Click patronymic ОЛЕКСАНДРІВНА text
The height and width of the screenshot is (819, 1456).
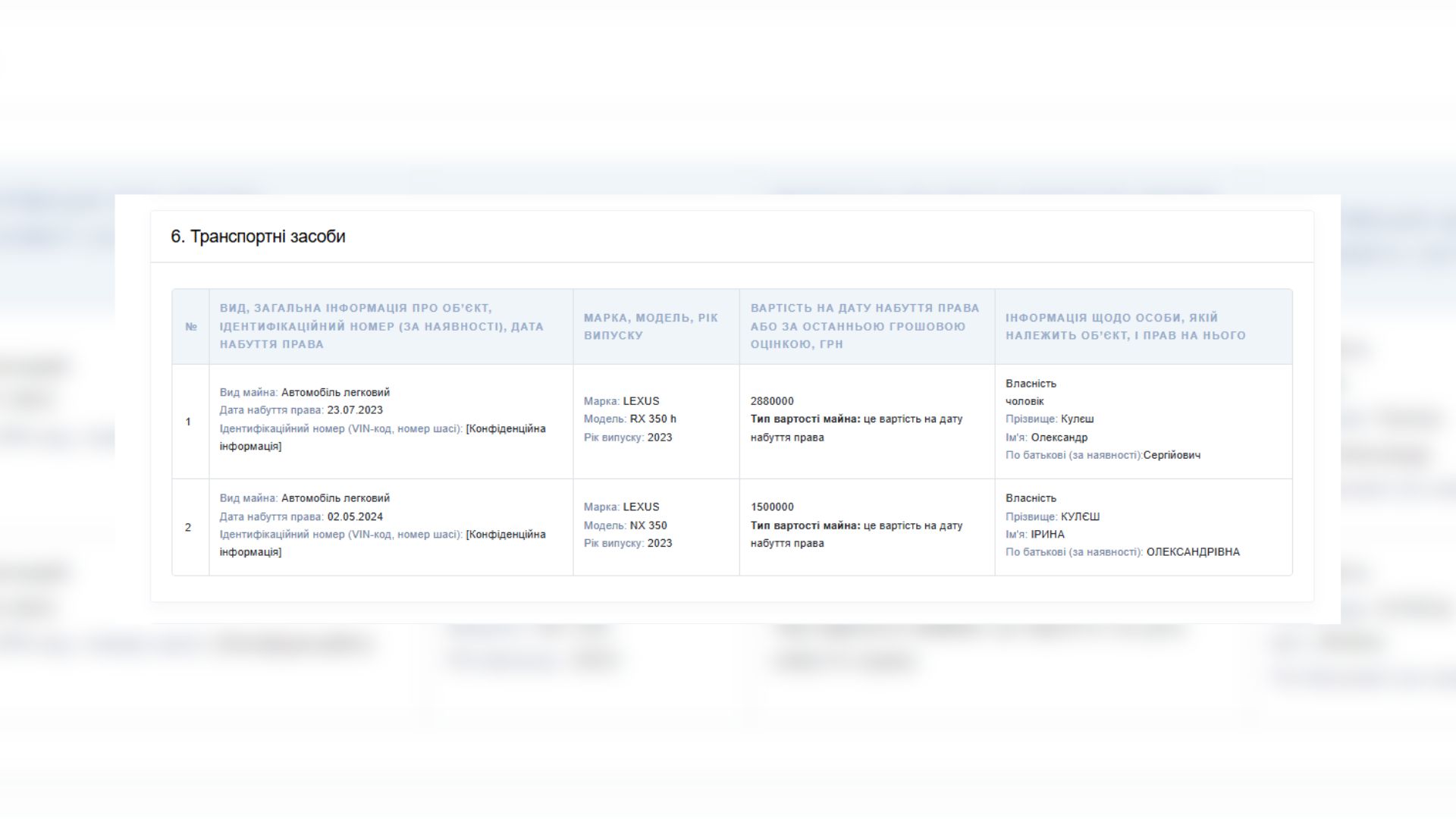[1193, 552]
